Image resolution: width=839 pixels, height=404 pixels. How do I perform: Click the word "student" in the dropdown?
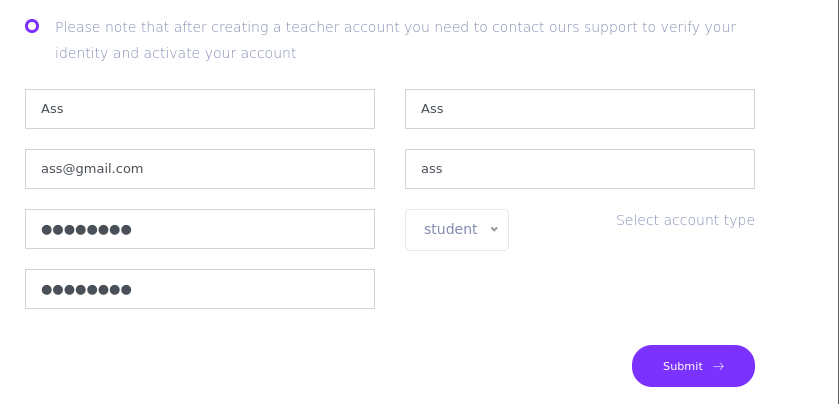tap(450, 229)
